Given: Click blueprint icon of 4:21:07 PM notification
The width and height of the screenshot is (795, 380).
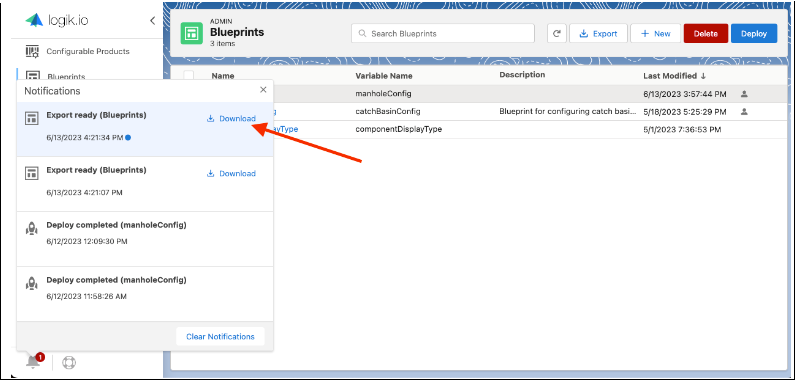Looking at the screenshot, I should [32, 173].
